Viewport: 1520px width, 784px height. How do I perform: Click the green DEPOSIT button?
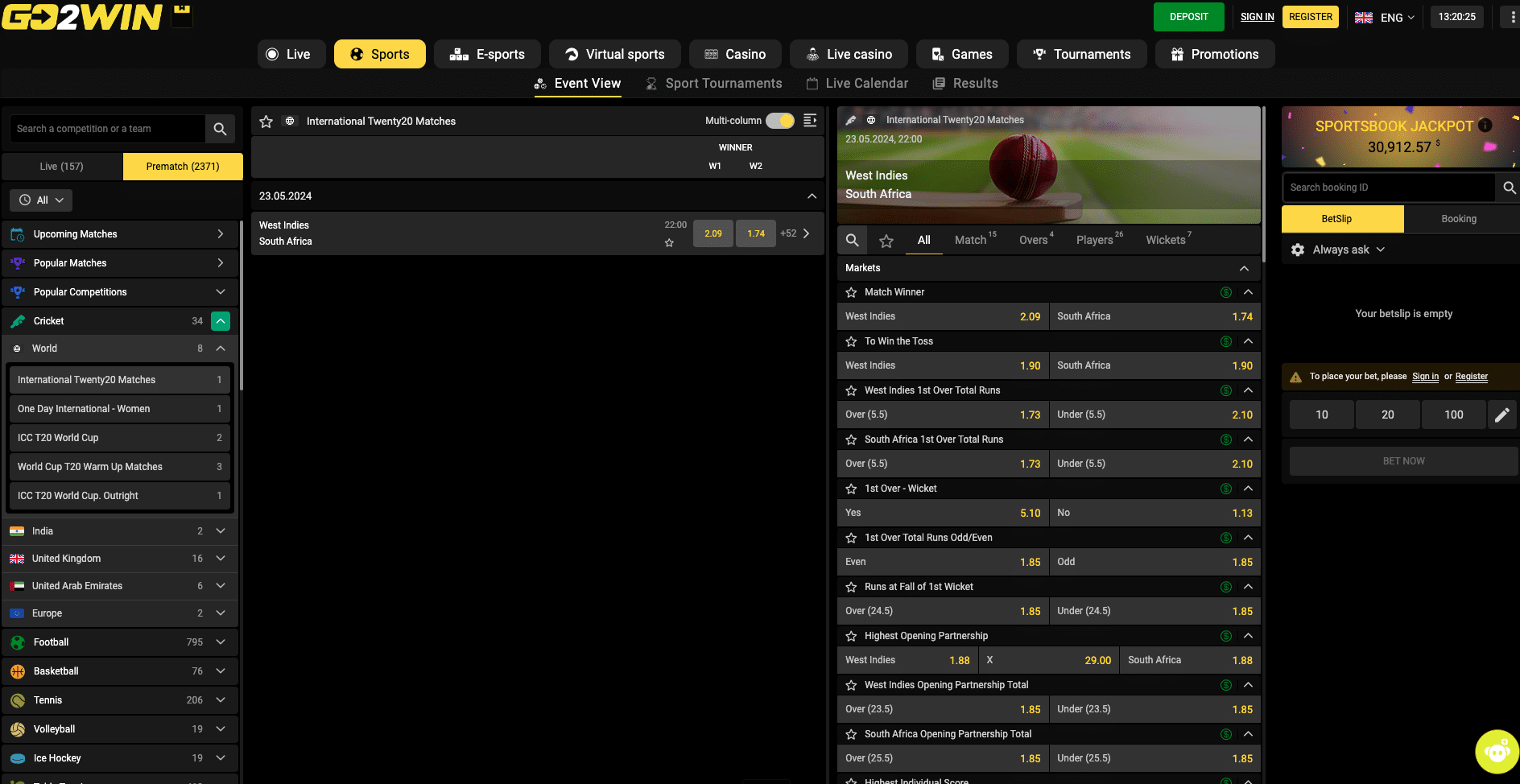point(1189,17)
